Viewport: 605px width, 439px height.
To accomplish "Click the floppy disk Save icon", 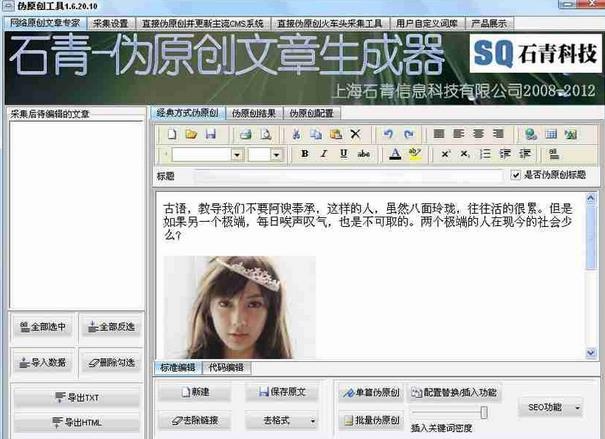I will click(211, 134).
